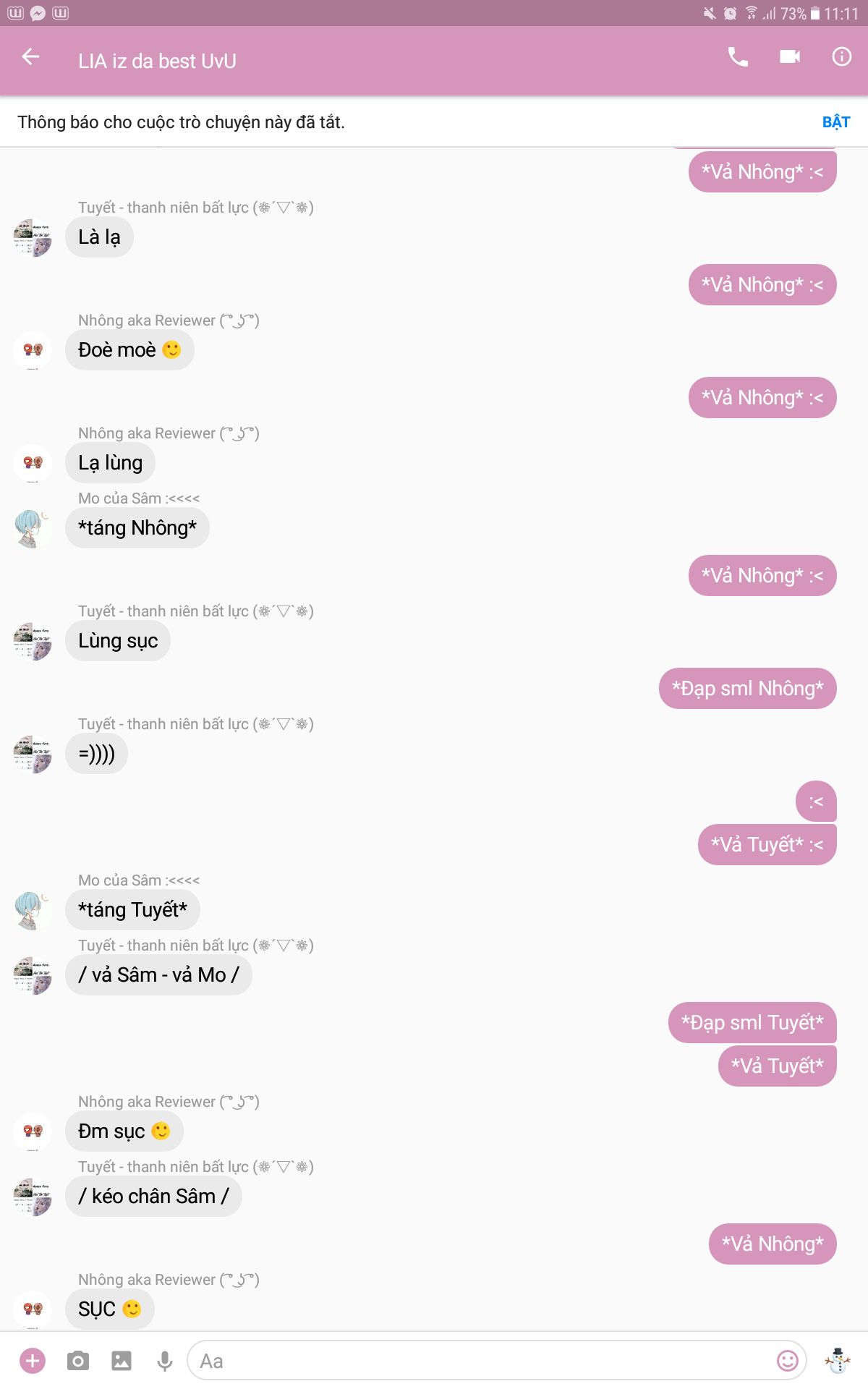Record a voice message with the microphone

click(x=165, y=1361)
